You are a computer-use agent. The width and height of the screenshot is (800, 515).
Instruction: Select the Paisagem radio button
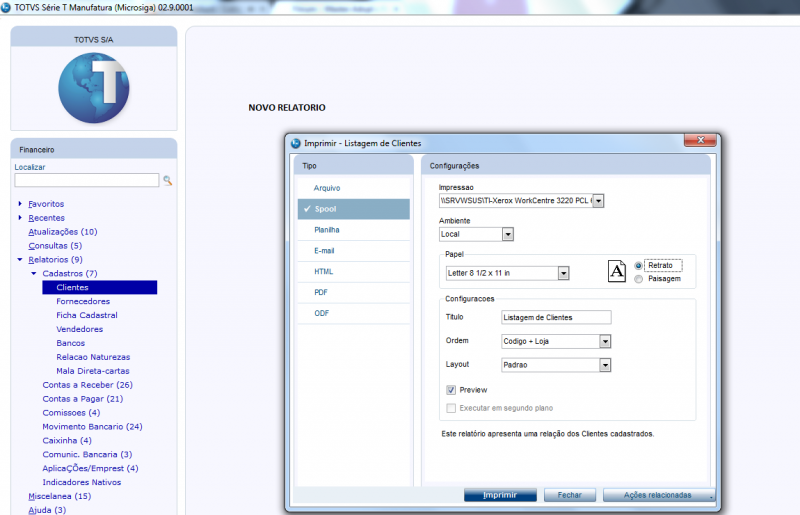[638, 279]
